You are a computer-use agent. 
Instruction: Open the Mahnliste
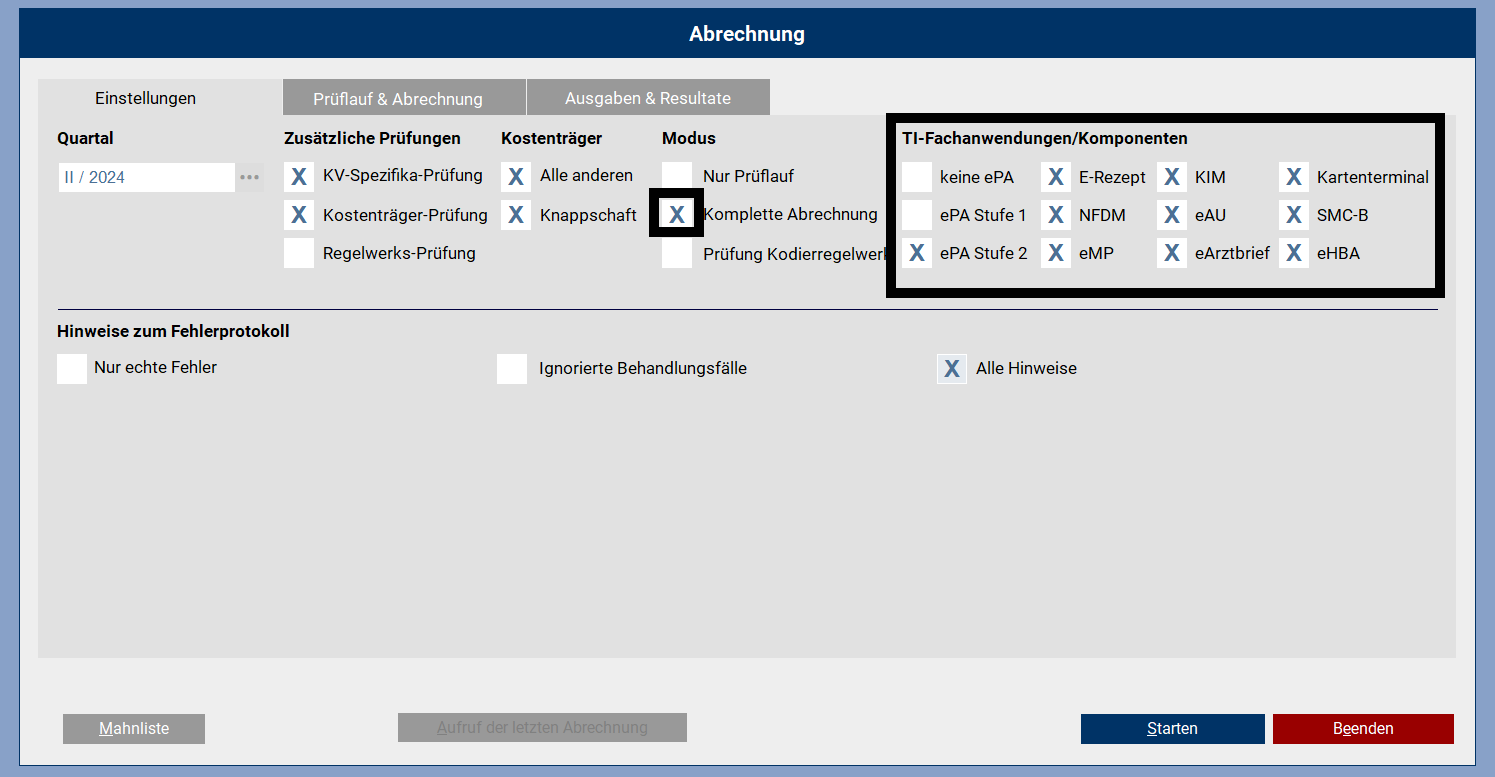(x=134, y=729)
